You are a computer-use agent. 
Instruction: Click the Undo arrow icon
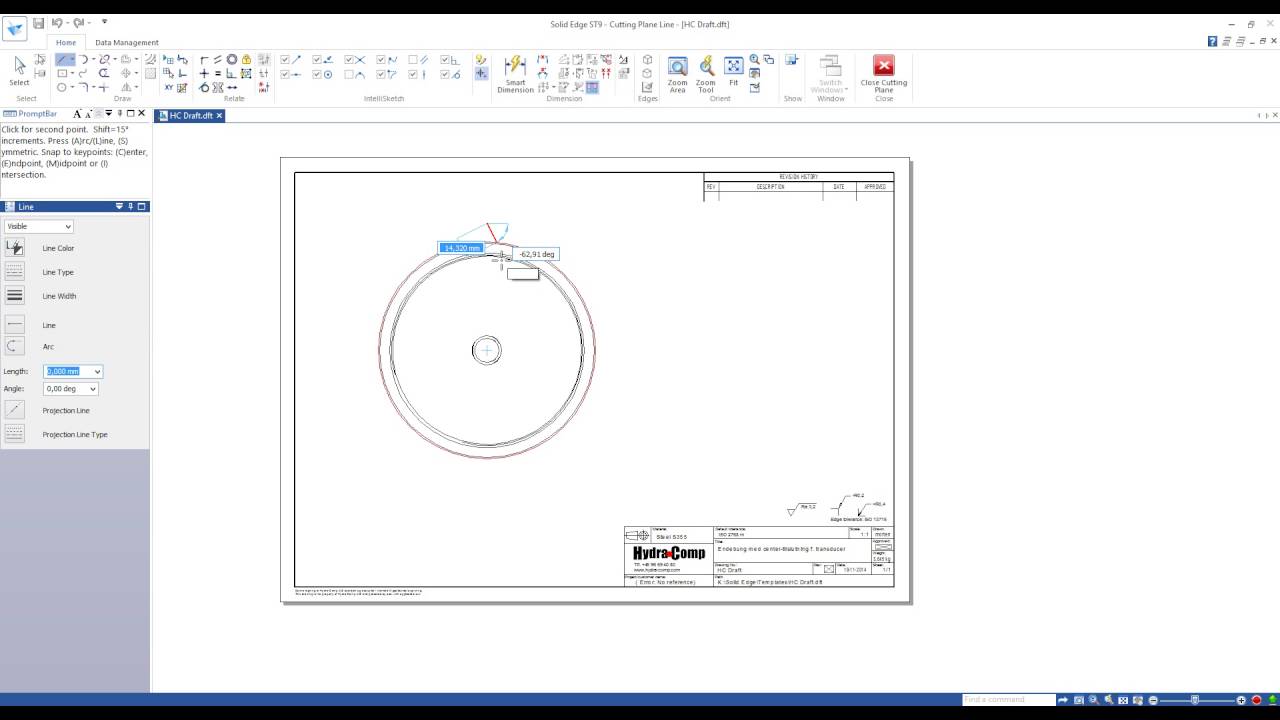click(56, 23)
